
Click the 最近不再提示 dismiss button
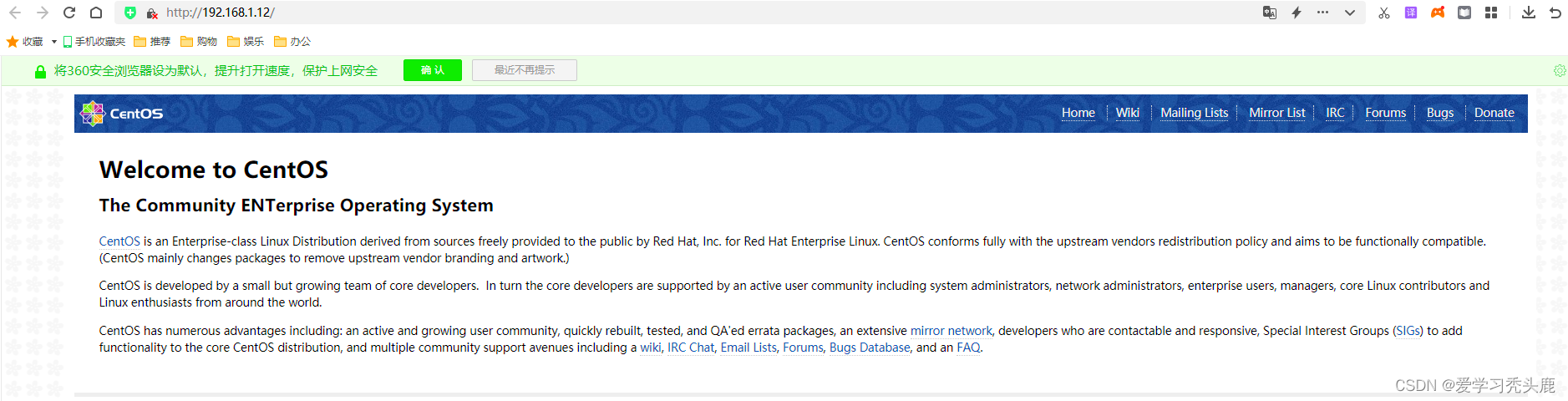click(x=524, y=70)
